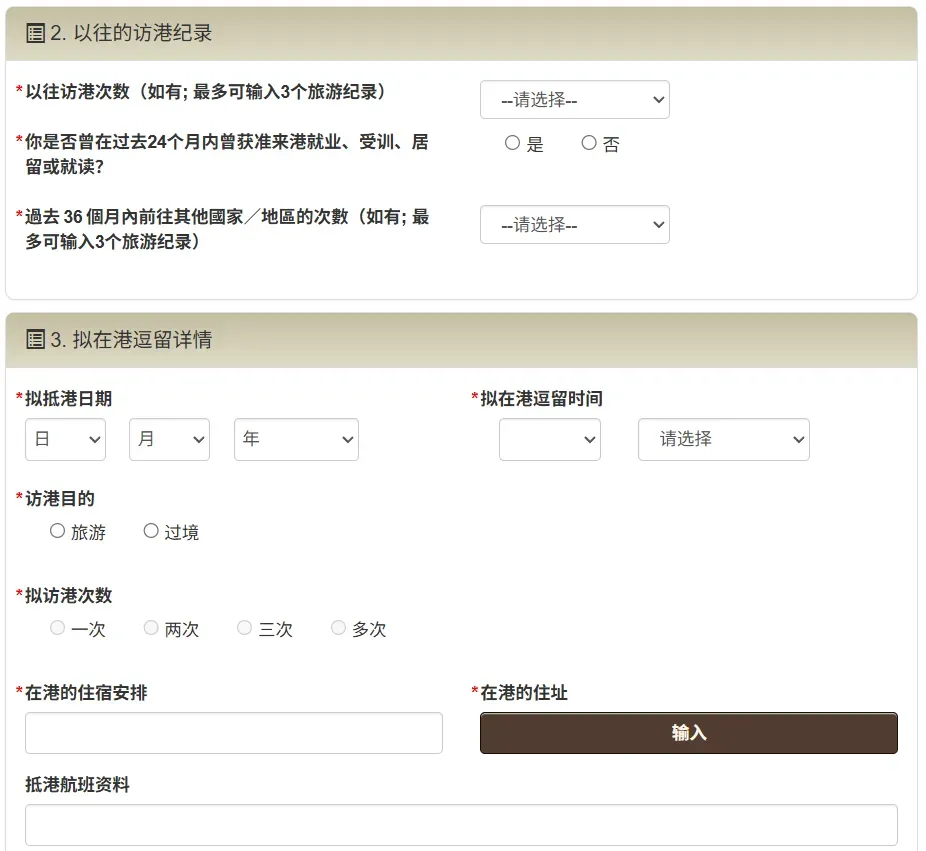Select 否 for past 24 months approval

589,143
